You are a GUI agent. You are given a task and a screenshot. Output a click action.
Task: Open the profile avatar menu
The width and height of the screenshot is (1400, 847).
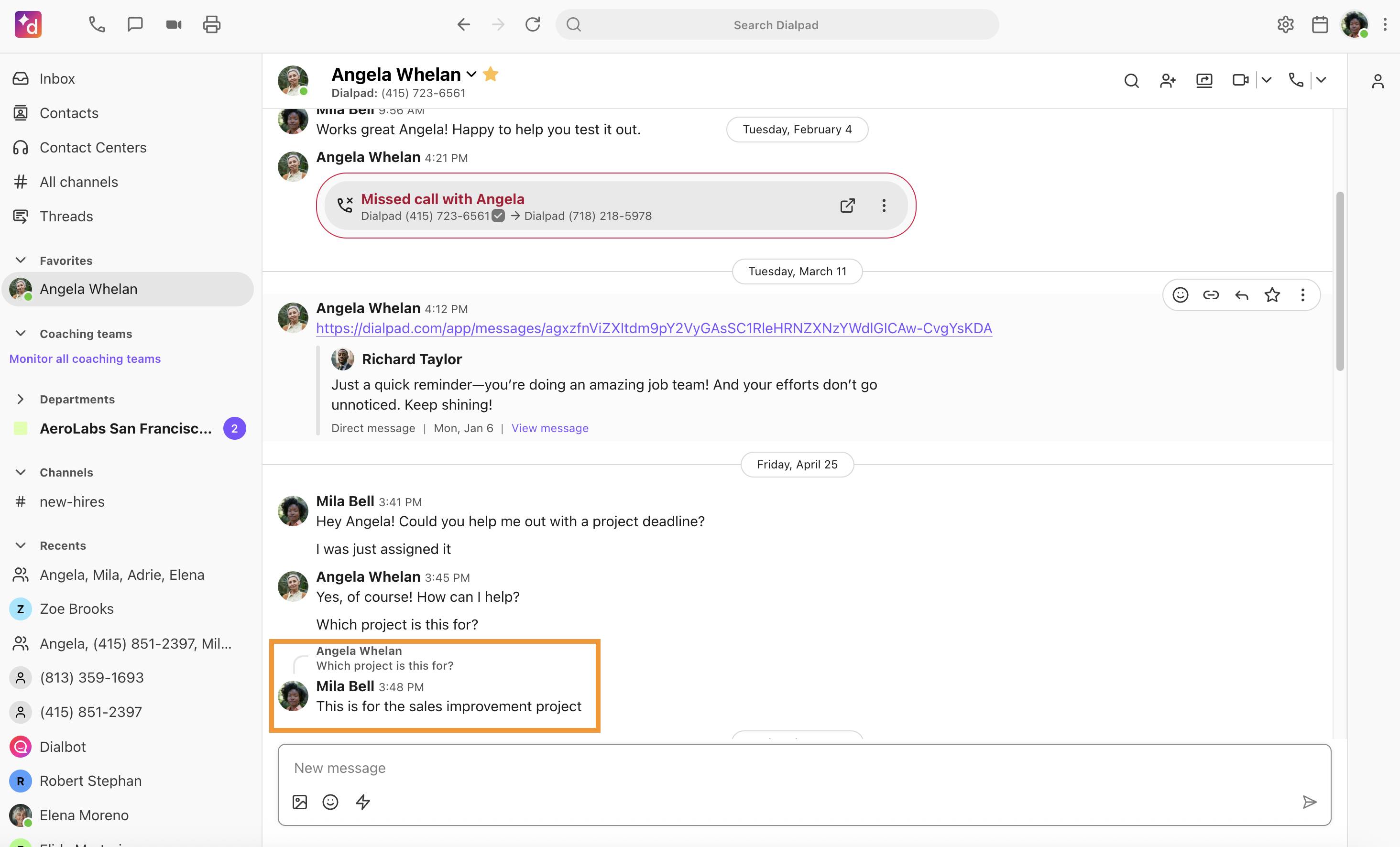tap(1355, 24)
